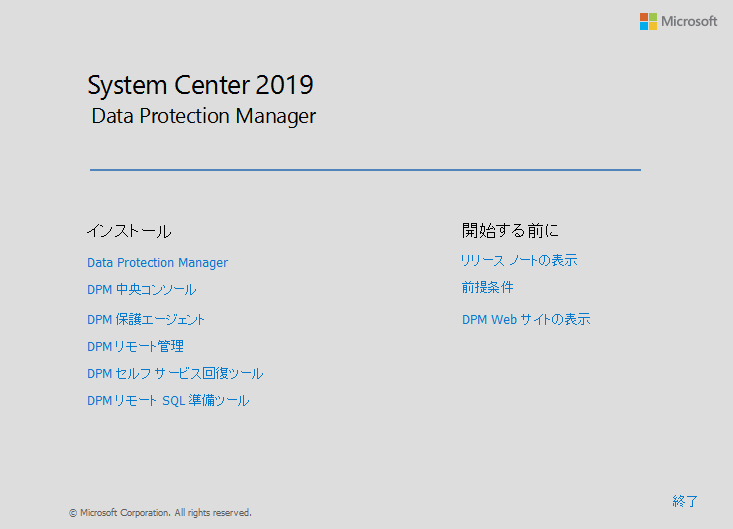Image resolution: width=733 pixels, height=529 pixels.
Task: Click the Microsoft Corporation copyright notice
Action: point(160,513)
